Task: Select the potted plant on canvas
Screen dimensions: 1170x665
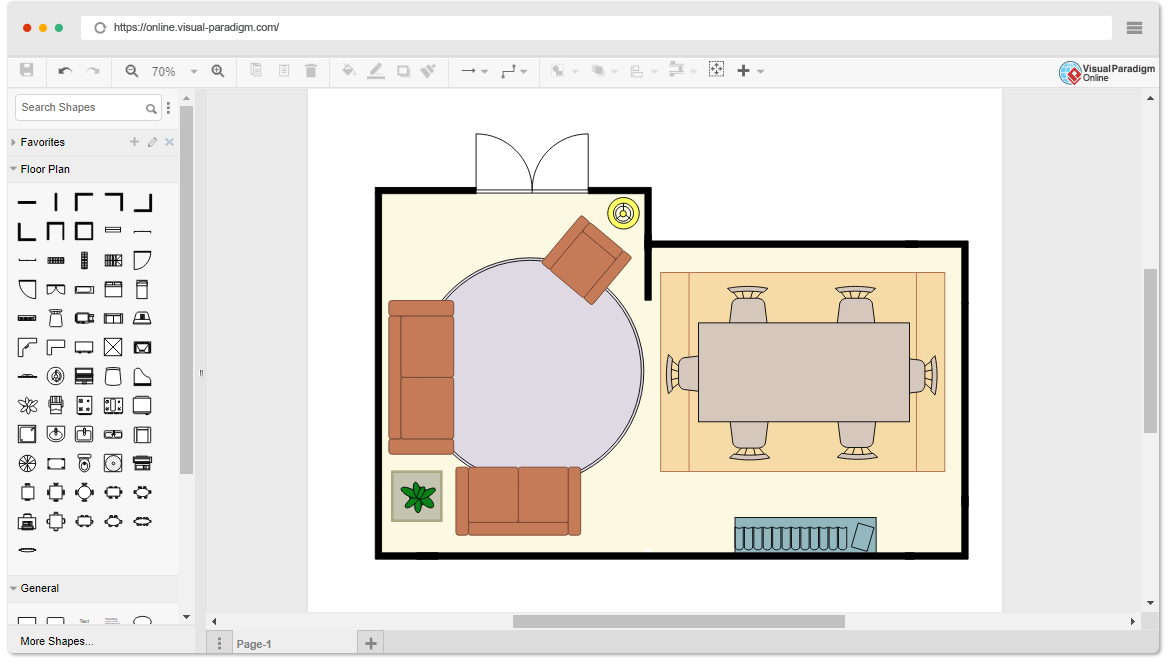Action: [417, 496]
